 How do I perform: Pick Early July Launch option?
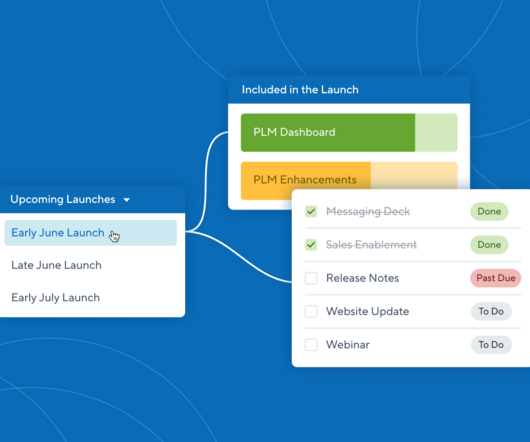(55, 298)
